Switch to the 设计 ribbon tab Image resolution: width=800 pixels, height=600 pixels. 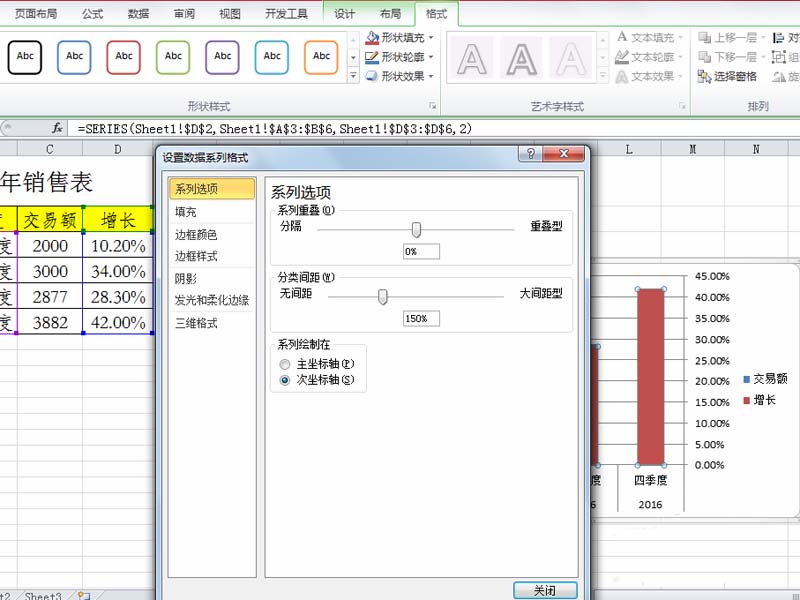tap(345, 14)
